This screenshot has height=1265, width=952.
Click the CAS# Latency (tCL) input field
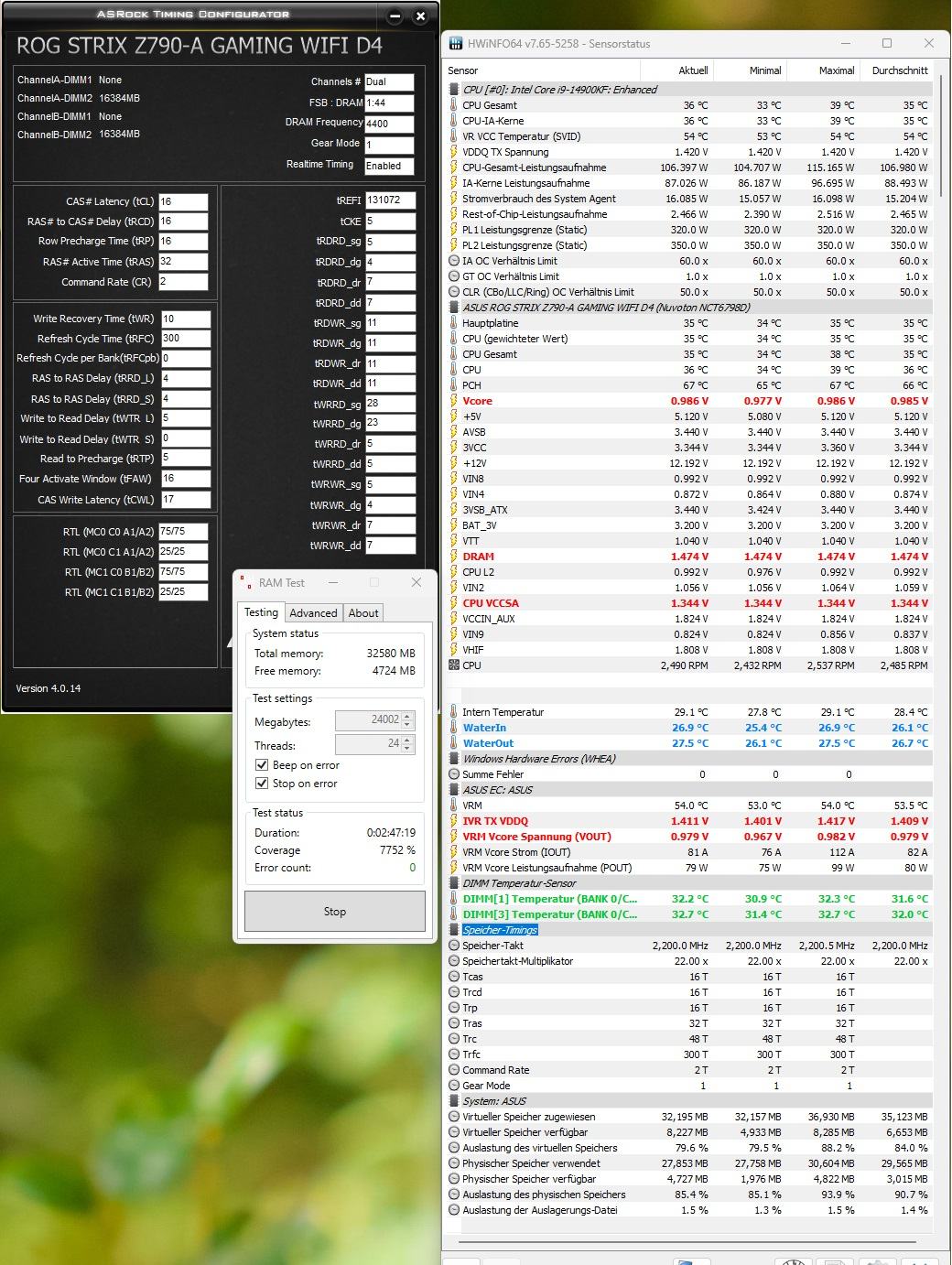183,201
